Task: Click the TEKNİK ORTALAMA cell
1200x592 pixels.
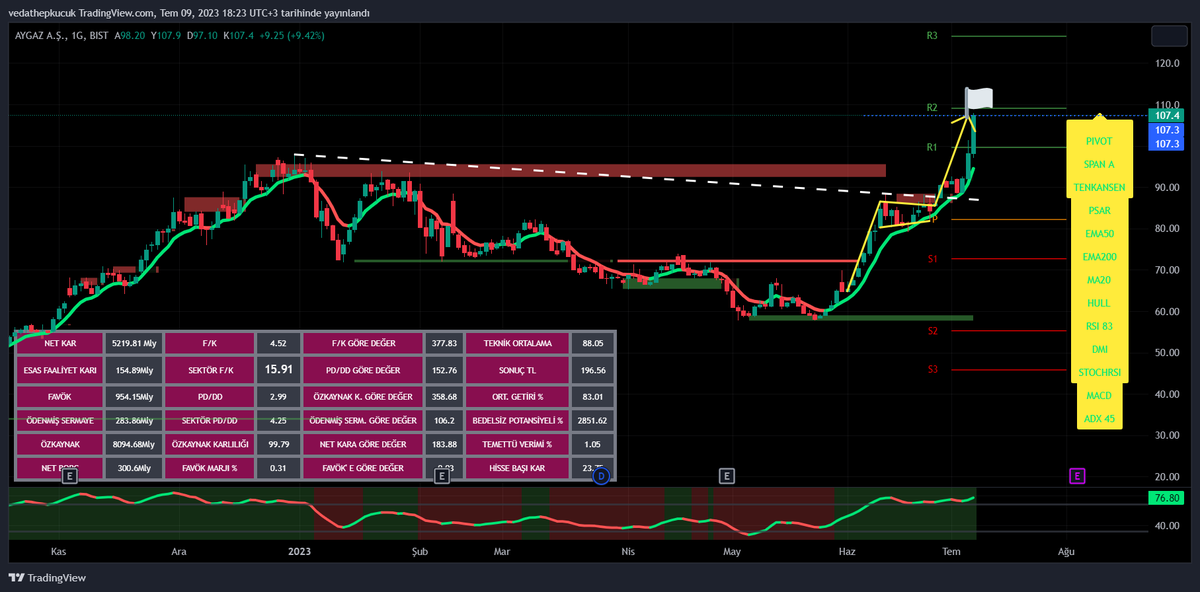Action: [x=516, y=344]
